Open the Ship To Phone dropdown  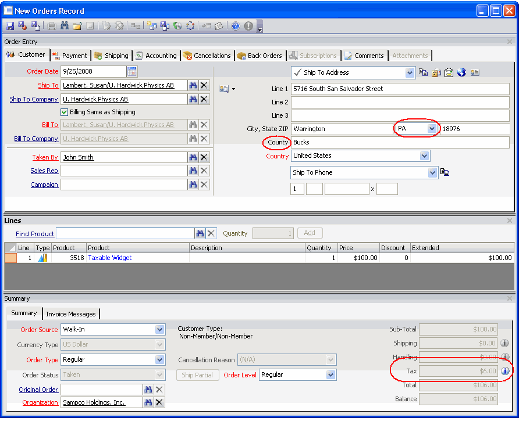[x=432, y=172]
